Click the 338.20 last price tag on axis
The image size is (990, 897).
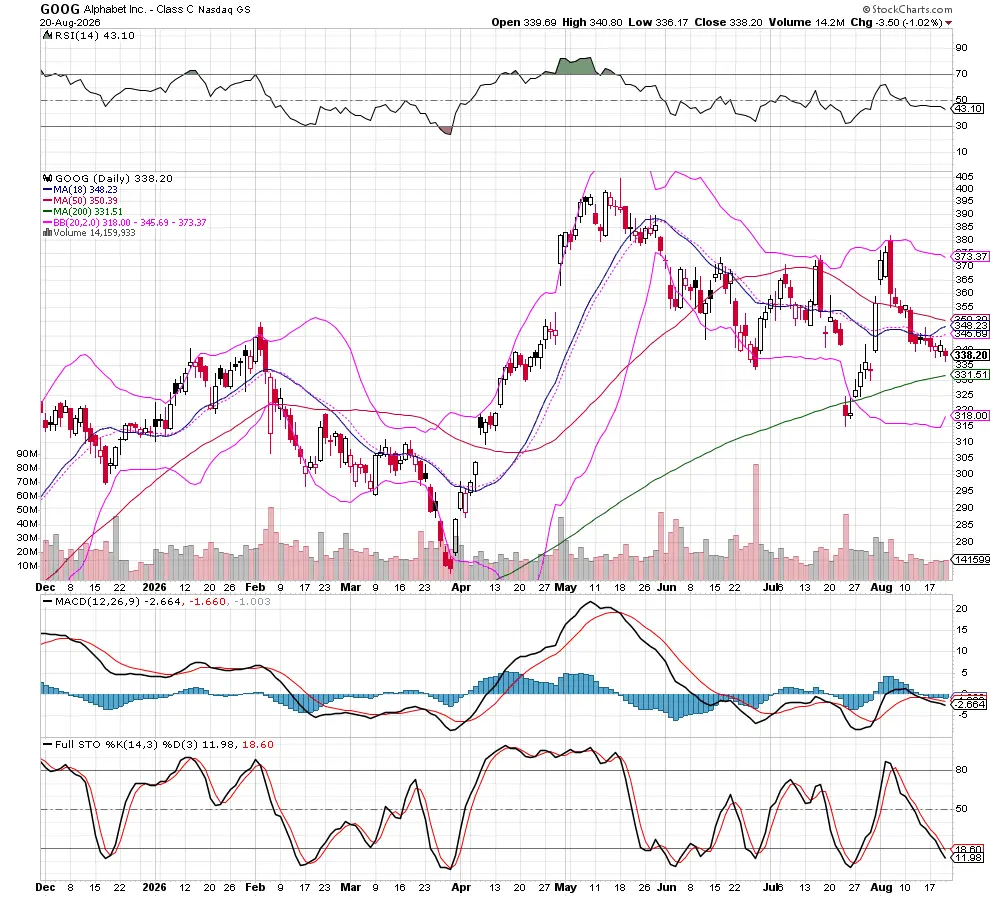(x=970, y=355)
